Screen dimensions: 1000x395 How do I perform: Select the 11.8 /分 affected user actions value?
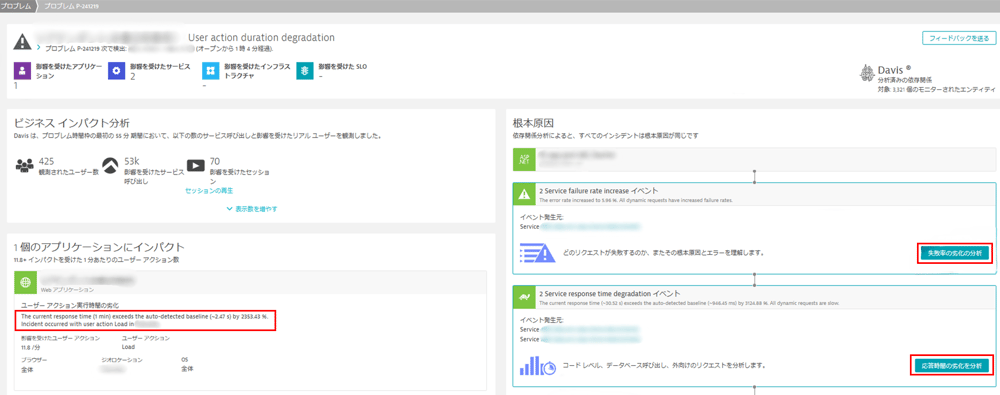point(31,348)
